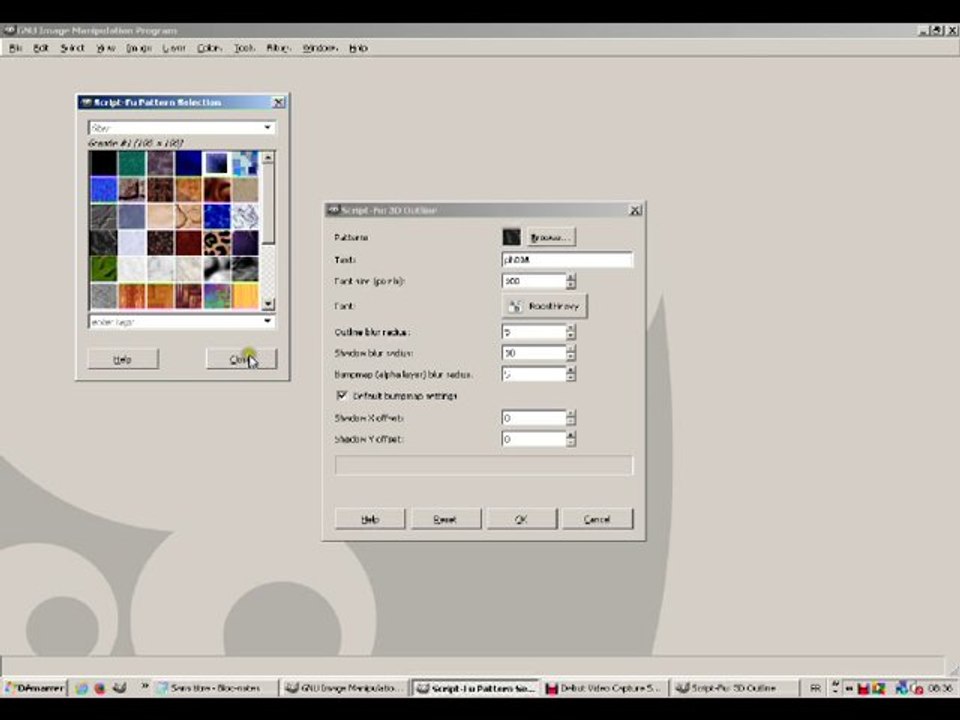Open the Filters menu
This screenshot has height=720, width=960.
click(278, 48)
